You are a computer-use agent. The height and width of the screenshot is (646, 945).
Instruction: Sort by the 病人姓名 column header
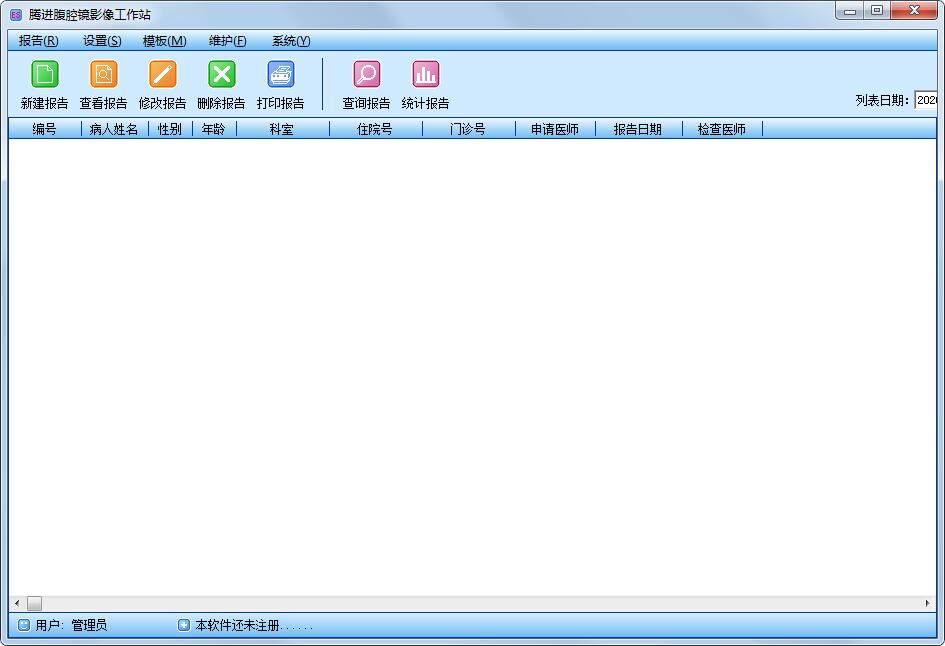(x=114, y=129)
